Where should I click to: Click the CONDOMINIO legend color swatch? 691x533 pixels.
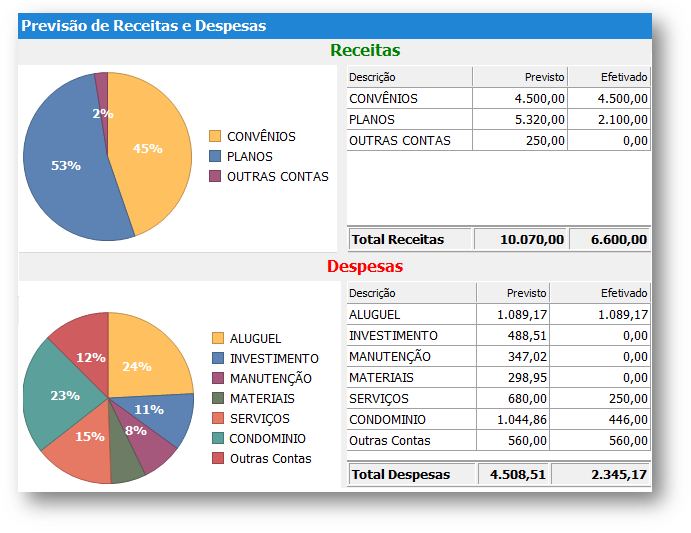pos(217,439)
